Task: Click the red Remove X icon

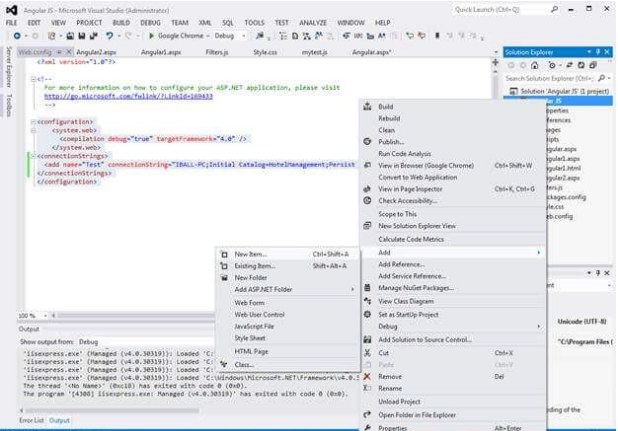Action: click(367, 376)
